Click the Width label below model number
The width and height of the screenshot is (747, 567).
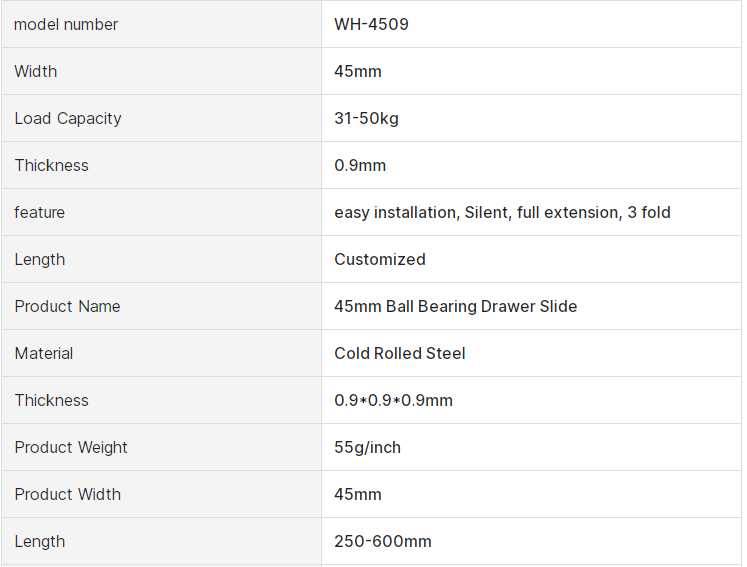[x=36, y=71]
